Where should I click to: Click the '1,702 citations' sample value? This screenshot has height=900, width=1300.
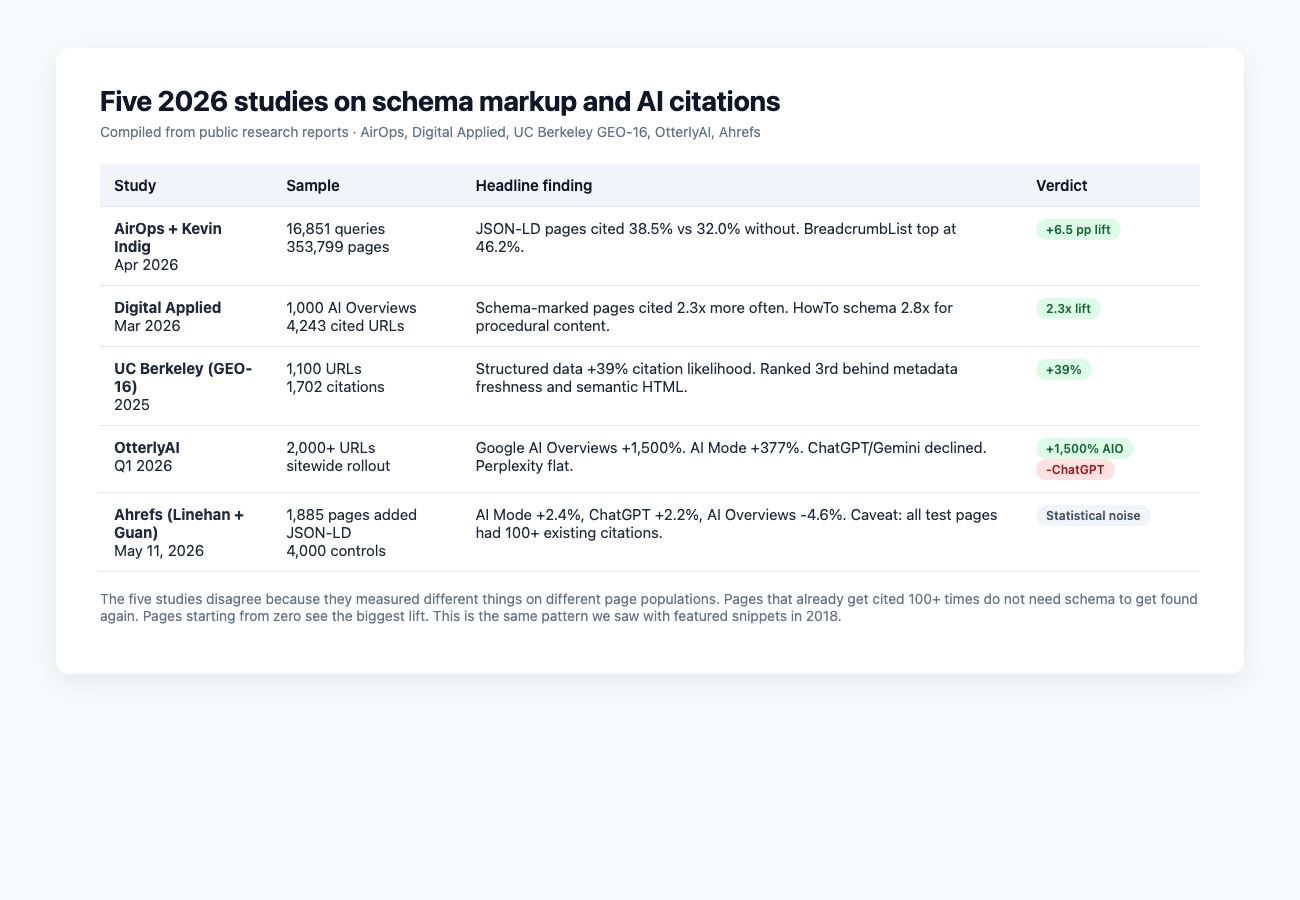(x=335, y=386)
